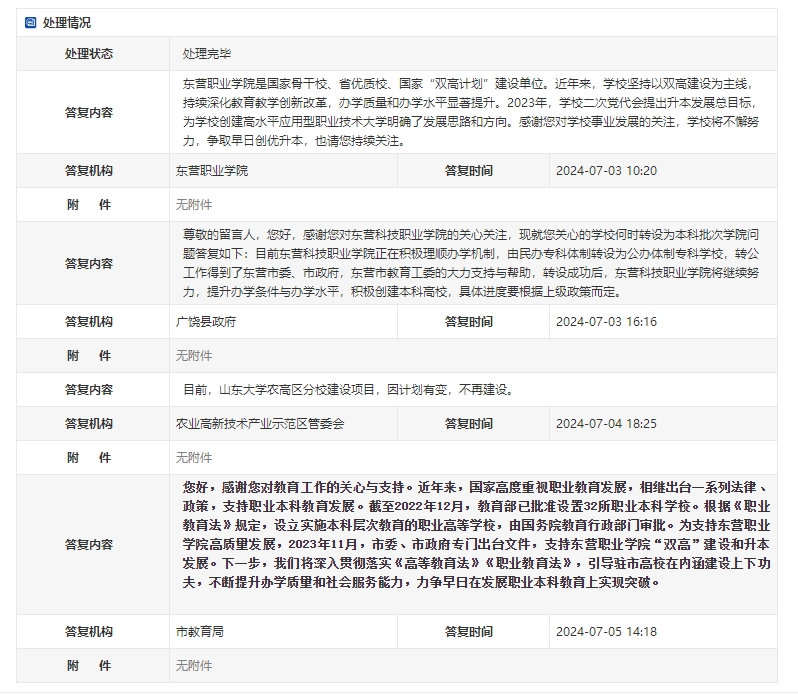The height and width of the screenshot is (694, 798).
Task: Click the 答复时间 label beside 2024-07-05 14:18
Action: pos(469,632)
